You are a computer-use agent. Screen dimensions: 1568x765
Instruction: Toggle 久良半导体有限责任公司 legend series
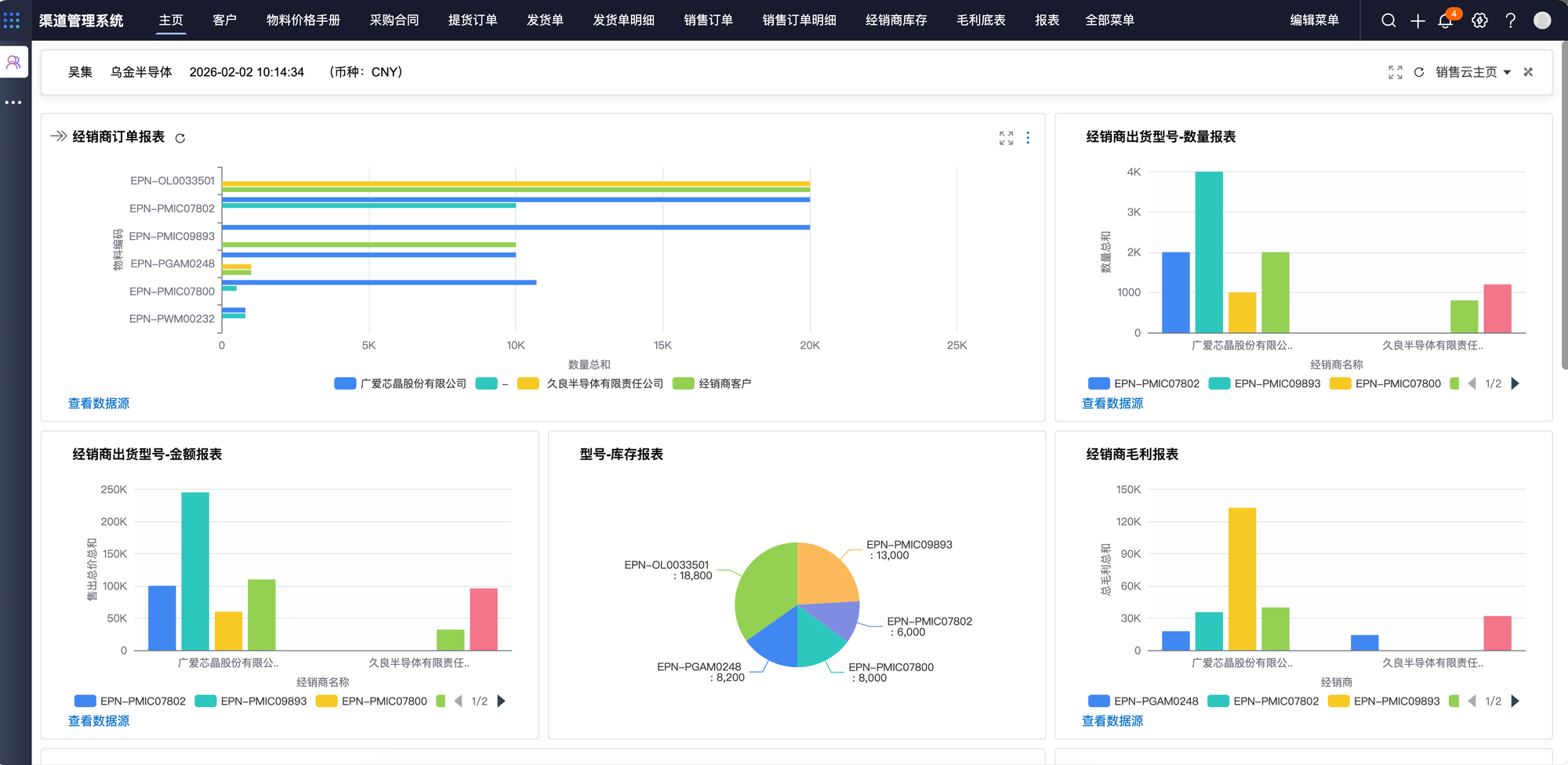coord(590,384)
